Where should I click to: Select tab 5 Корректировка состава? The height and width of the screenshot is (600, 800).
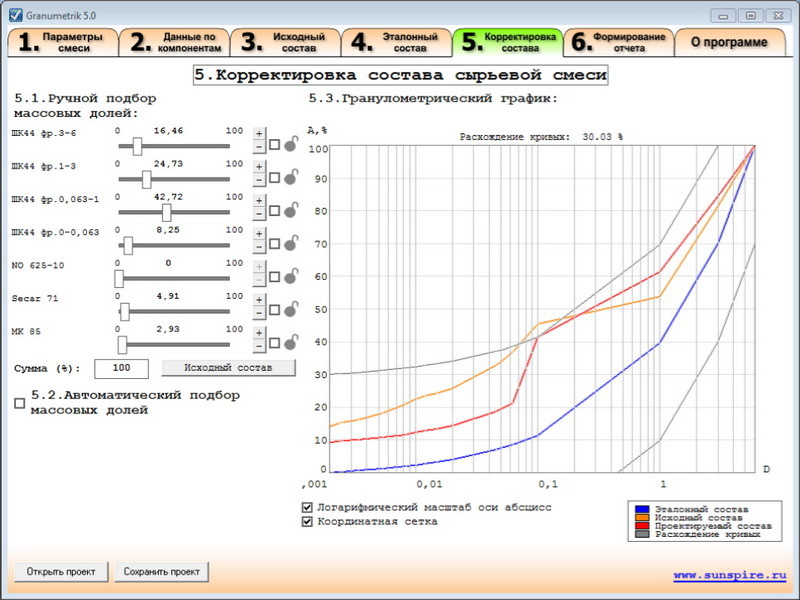pos(508,42)
